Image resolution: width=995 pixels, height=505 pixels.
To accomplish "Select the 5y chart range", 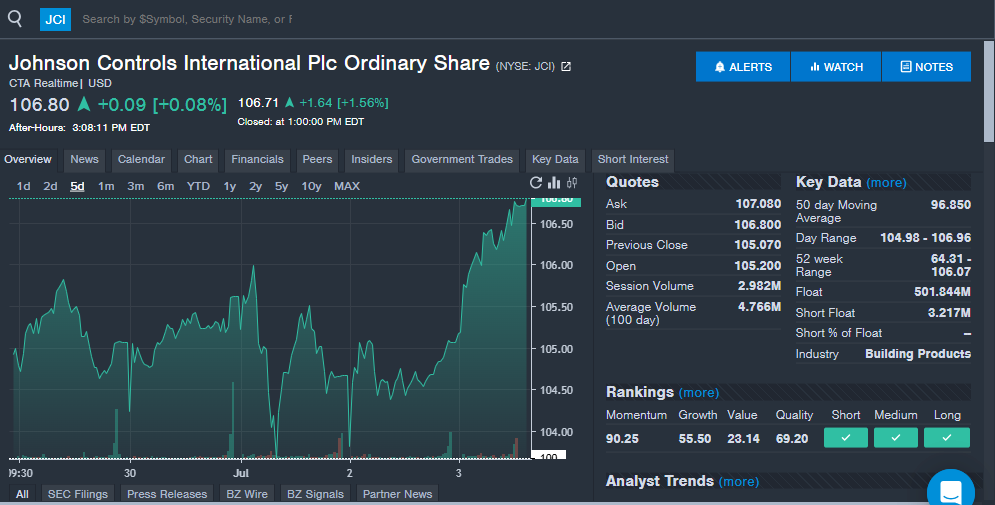I will point(281,187).
